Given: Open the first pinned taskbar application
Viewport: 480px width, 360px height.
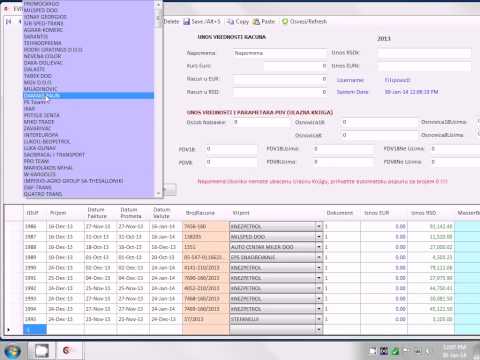Looking at the screenshot, I should [42, 351].
